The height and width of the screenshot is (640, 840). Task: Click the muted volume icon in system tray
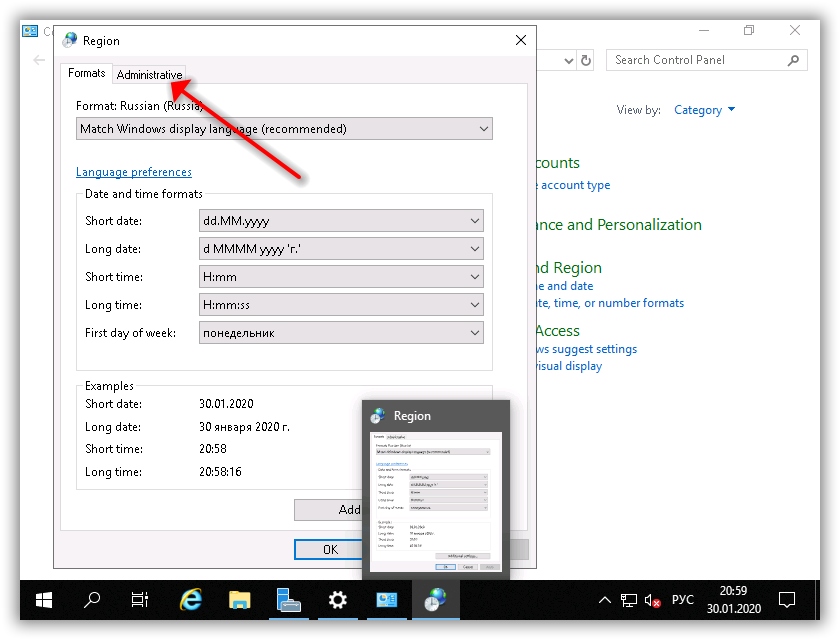point(653,601)
